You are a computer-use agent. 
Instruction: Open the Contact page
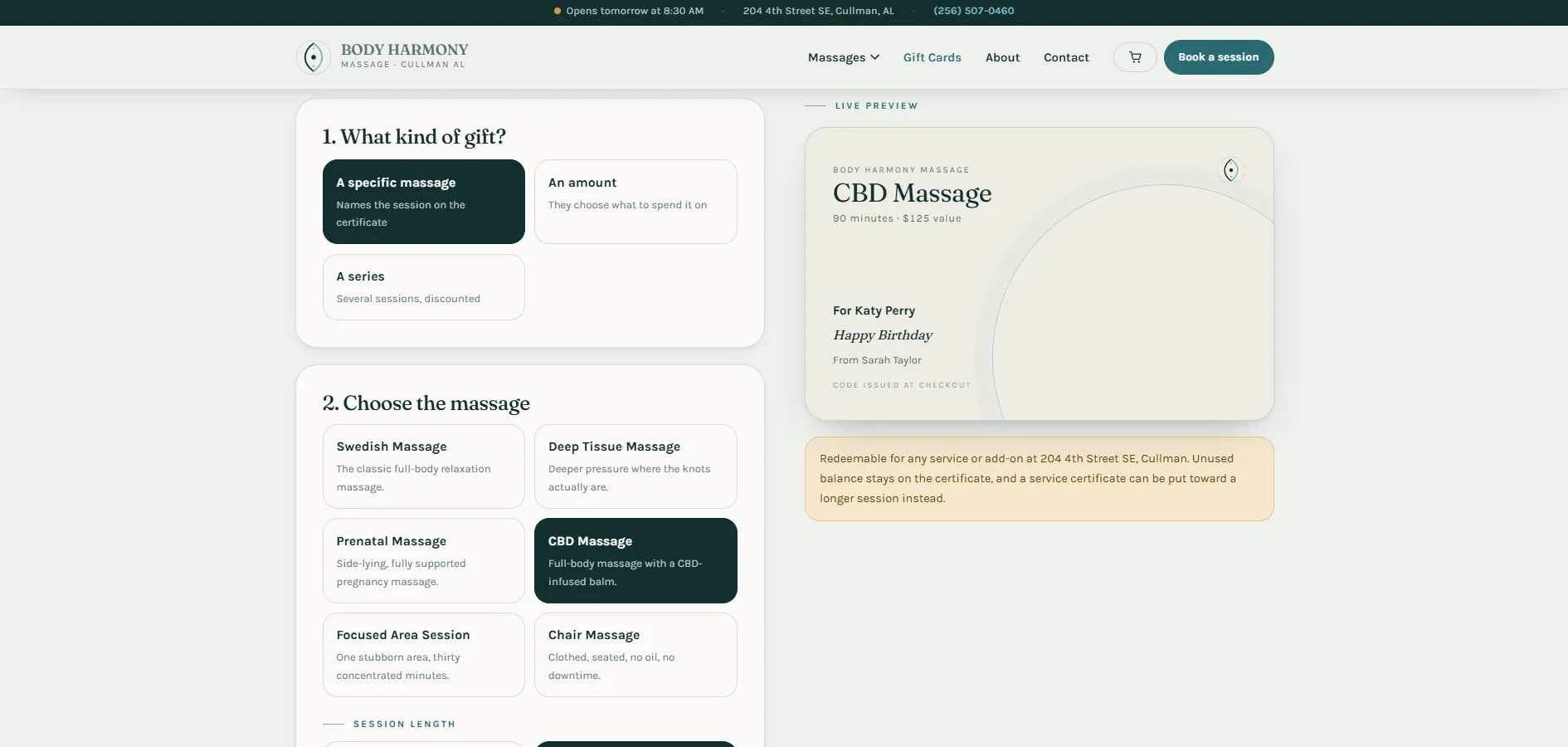(x=1066, y=57)
